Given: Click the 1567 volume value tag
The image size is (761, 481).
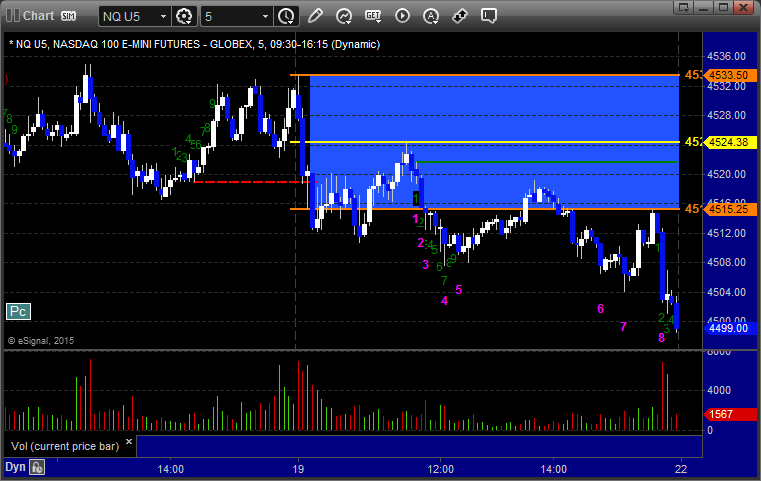Looking at the screenshot, I should tap(730, 415).
